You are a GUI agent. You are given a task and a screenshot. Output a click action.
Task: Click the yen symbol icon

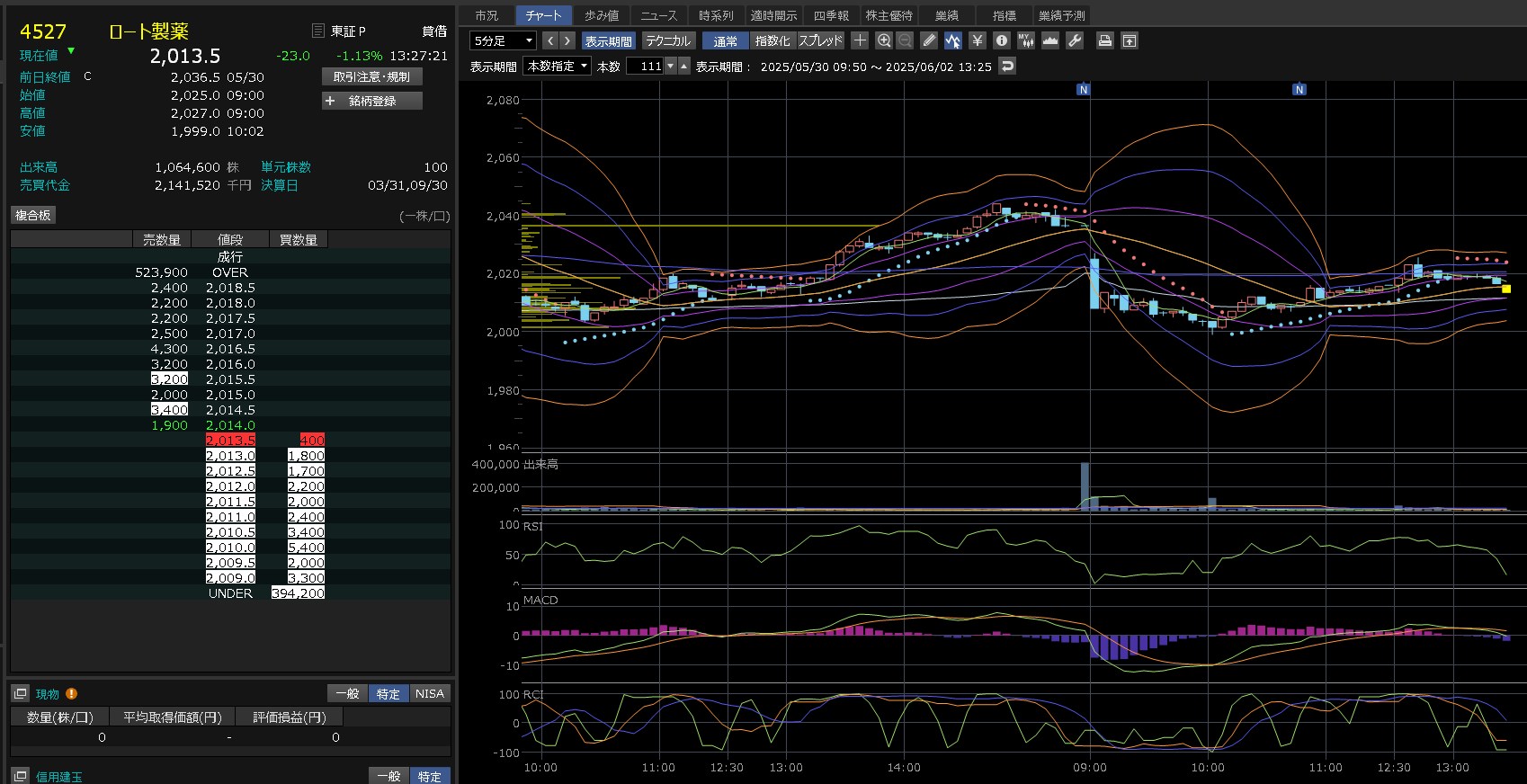pyautogui.click(x=978, y=40)
